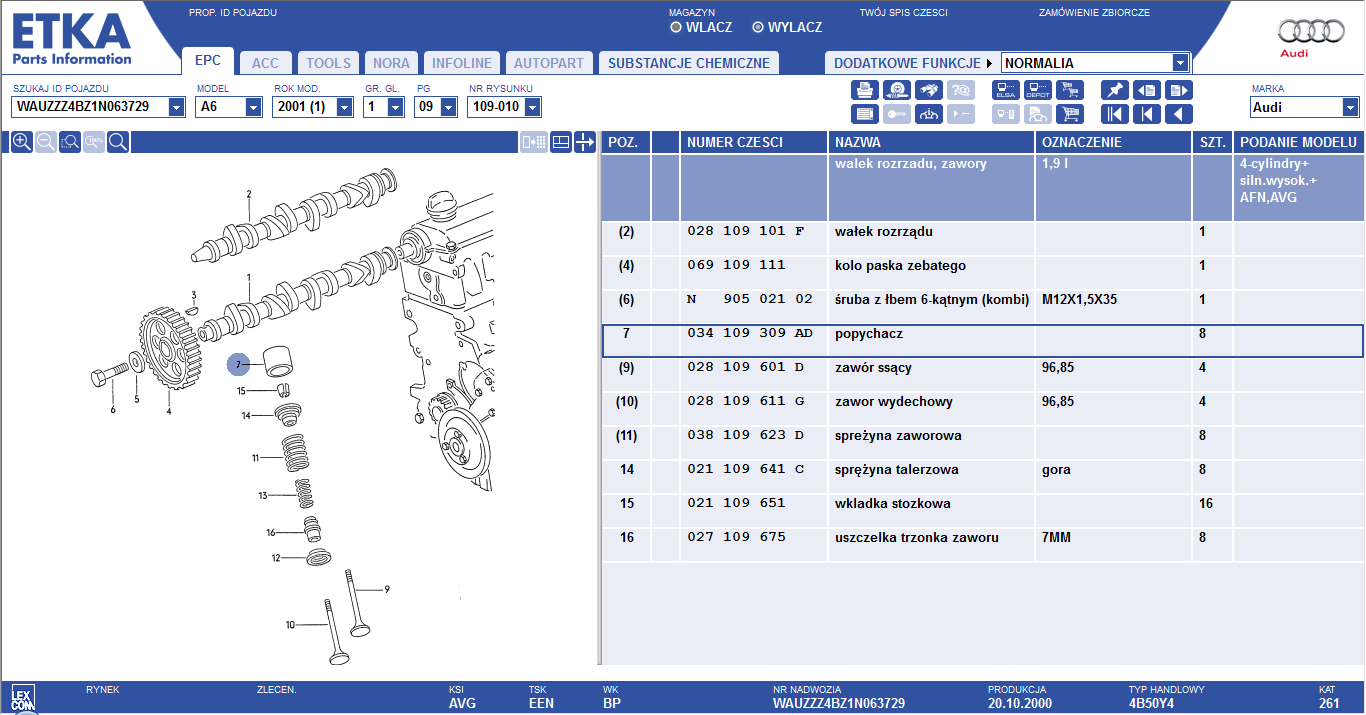Toggle the split panel layout icon
Viewport: 1366px width, 715px height.
561,142
